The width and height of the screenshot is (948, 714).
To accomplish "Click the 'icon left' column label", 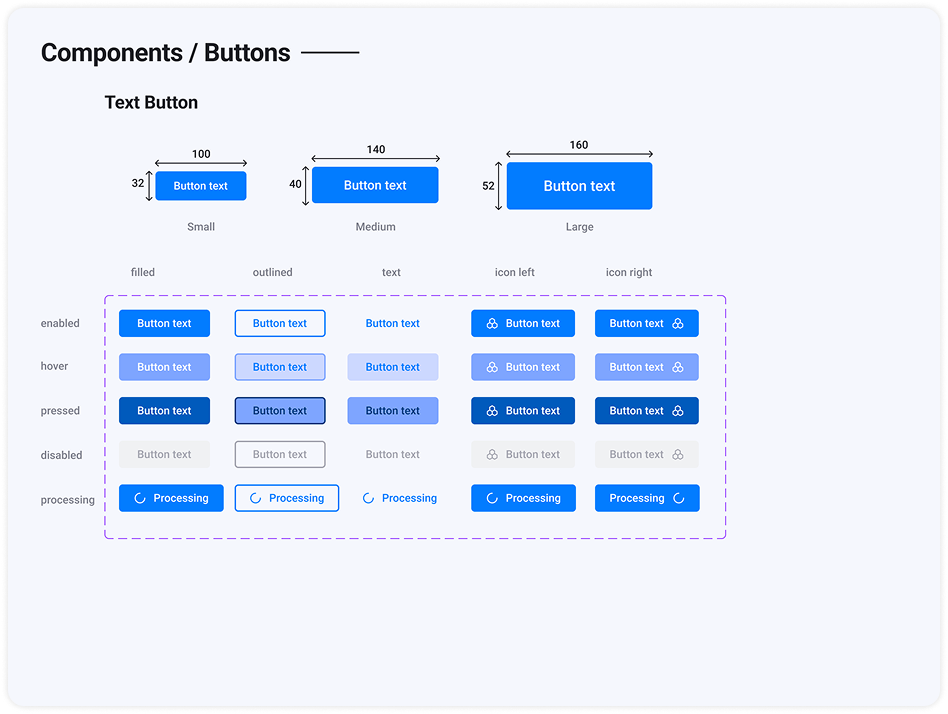I will (515, 272).
